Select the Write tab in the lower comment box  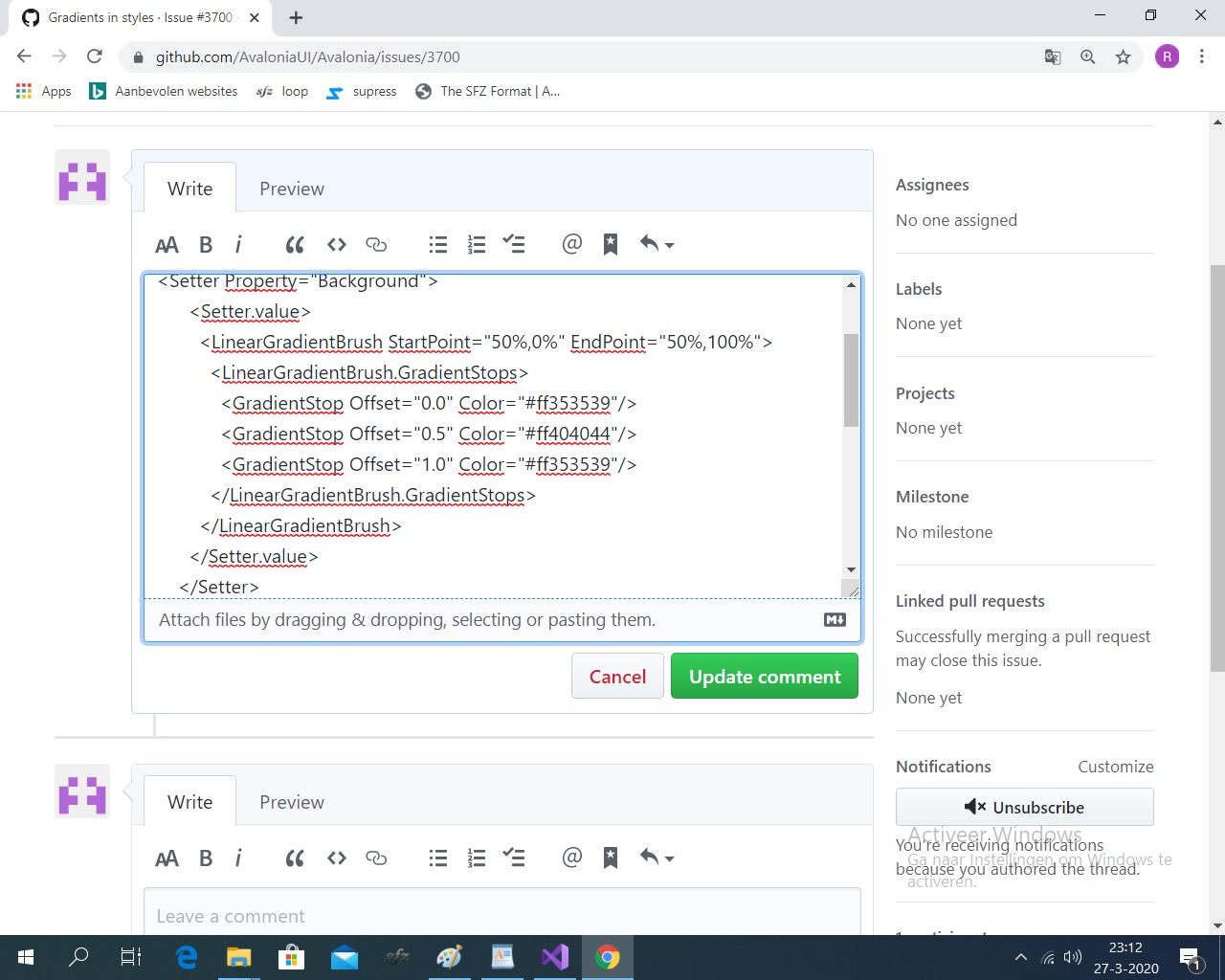tap(189, 802)
